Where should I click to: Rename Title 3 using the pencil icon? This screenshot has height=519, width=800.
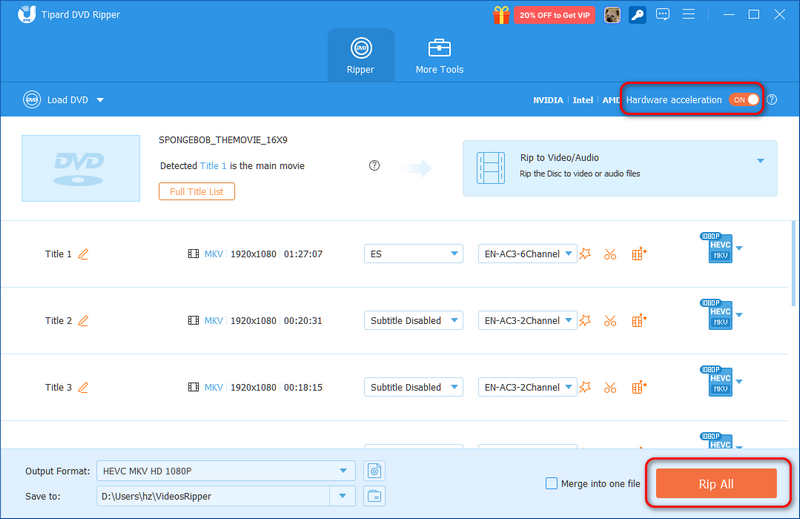click(83, 387)
